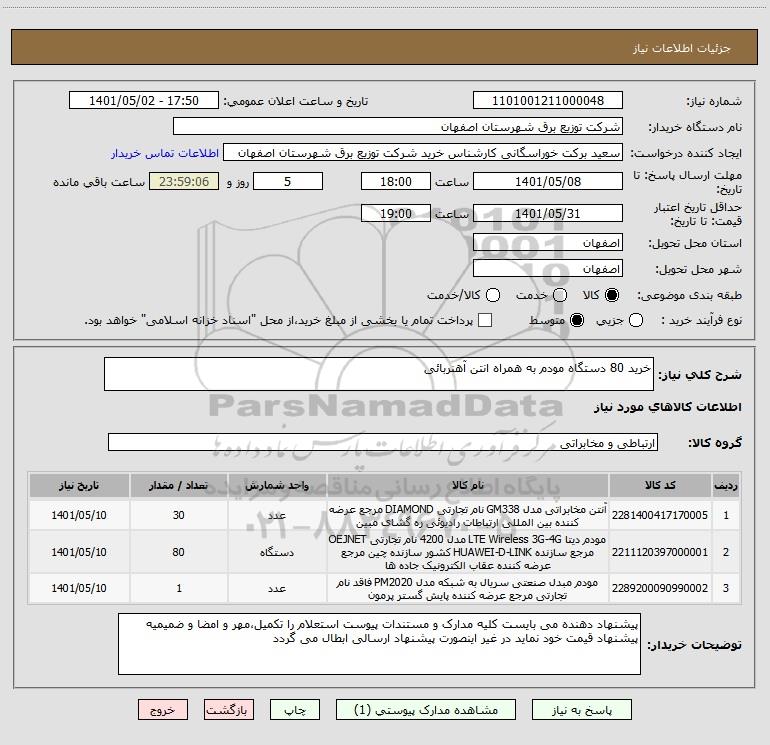
Task: Click the گروه کالا field ارتباطی و مخابراتی
Action: [x=383, y=442]
